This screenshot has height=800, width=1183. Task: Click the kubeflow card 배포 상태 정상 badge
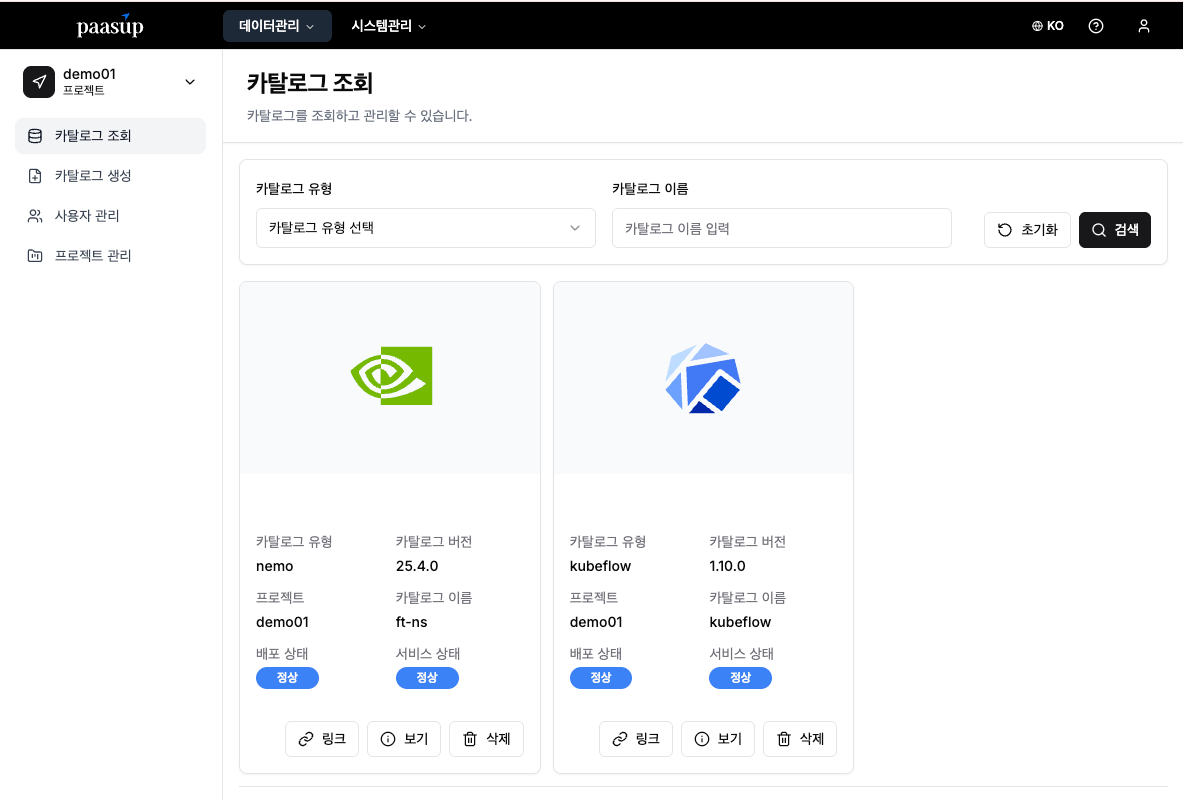(601, 678)
